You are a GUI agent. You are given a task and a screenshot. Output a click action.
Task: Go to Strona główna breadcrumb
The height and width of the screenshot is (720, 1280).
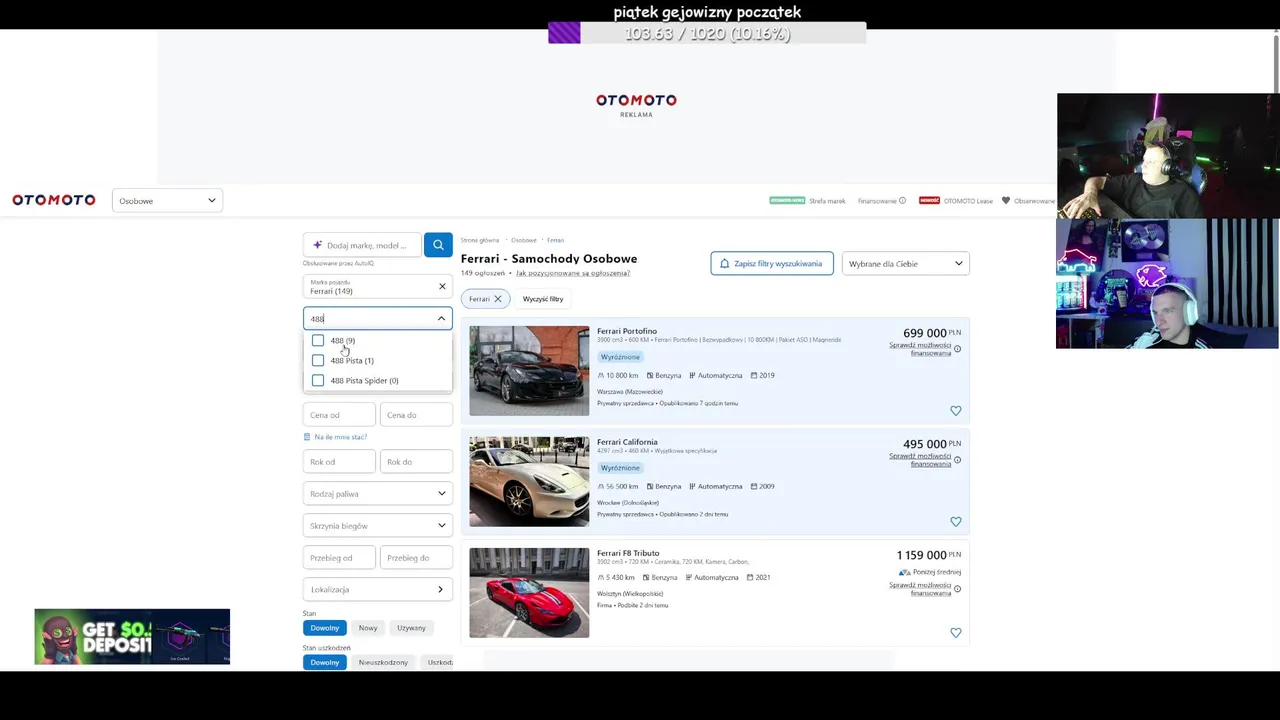click(x=480, y=240)
